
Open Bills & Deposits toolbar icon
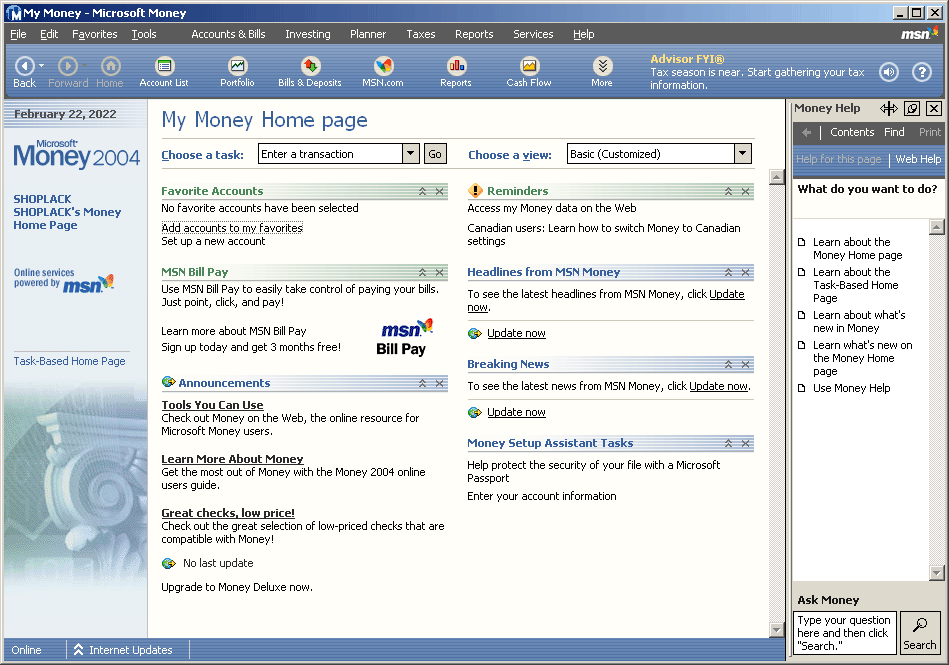pyautogui.click(x=310, y=65)
